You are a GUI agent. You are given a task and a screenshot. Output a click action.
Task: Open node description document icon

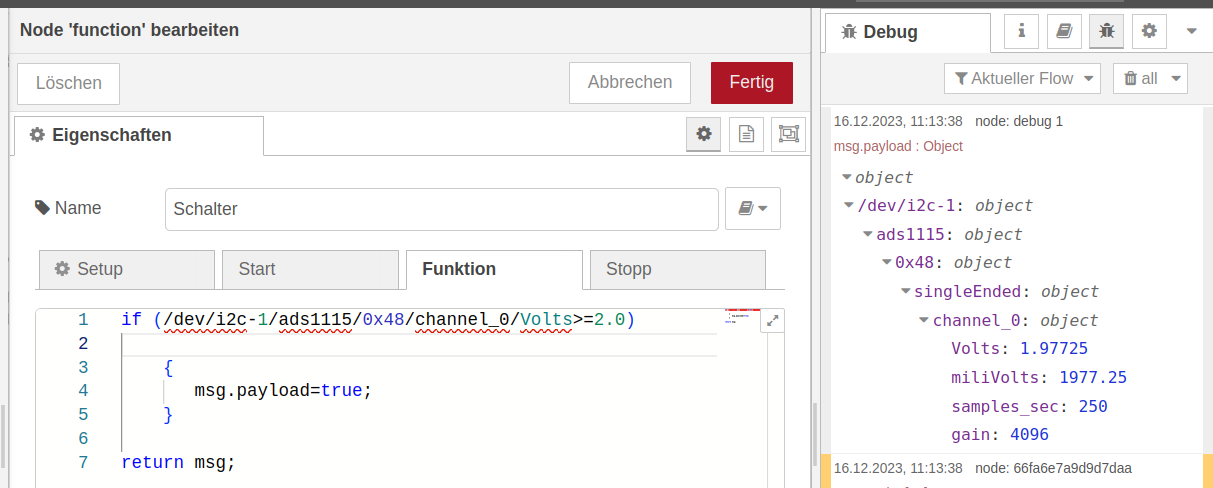click(746, 133)
